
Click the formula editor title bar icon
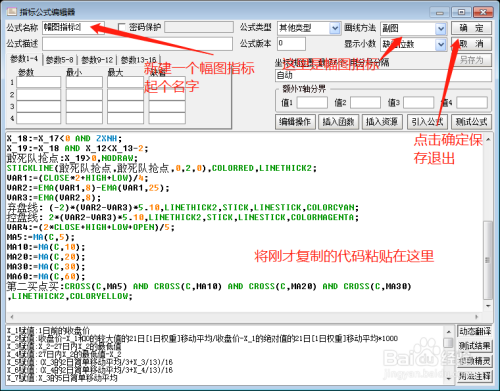point(12,12)
